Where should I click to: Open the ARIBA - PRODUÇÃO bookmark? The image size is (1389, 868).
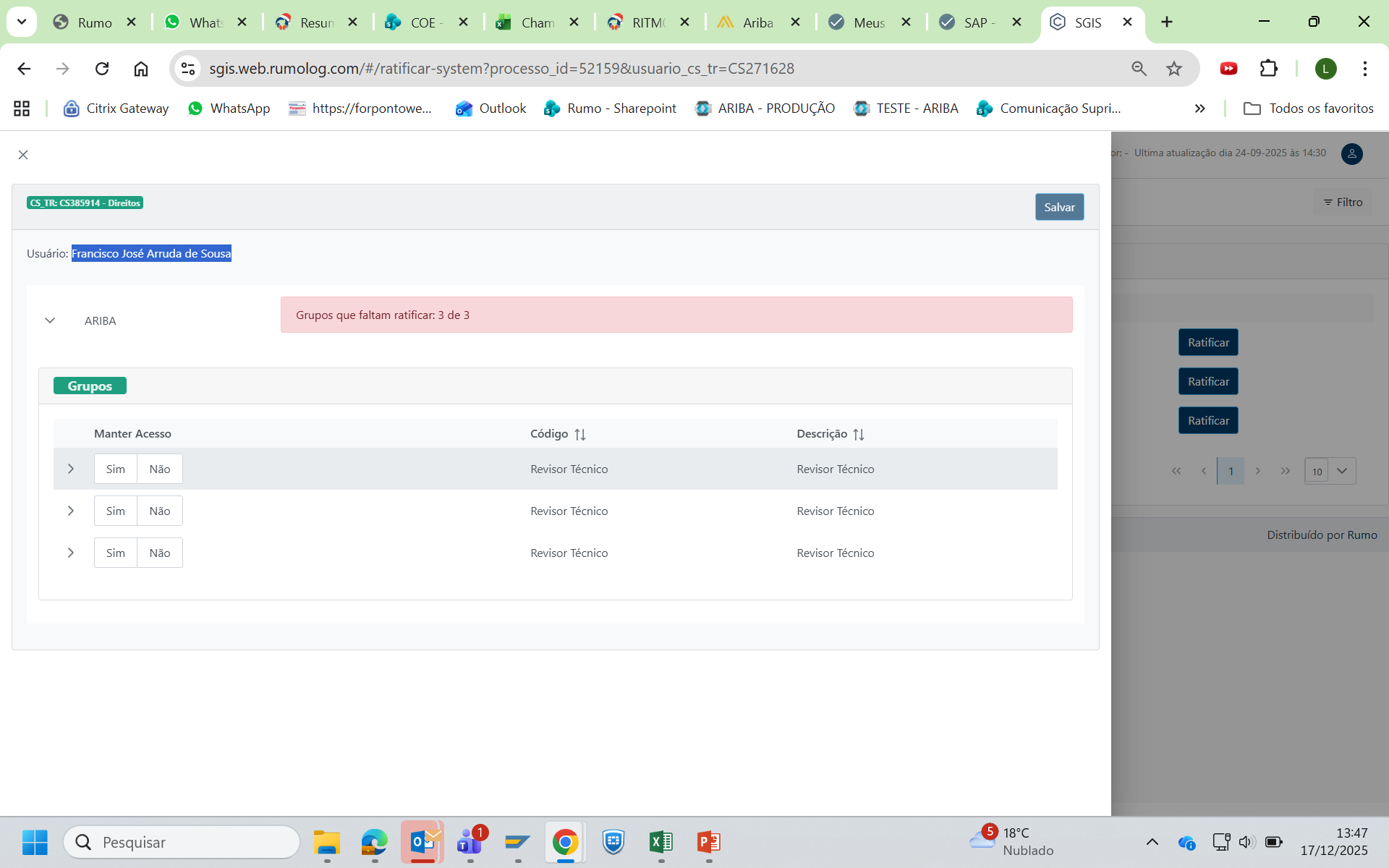pos(765,109)
